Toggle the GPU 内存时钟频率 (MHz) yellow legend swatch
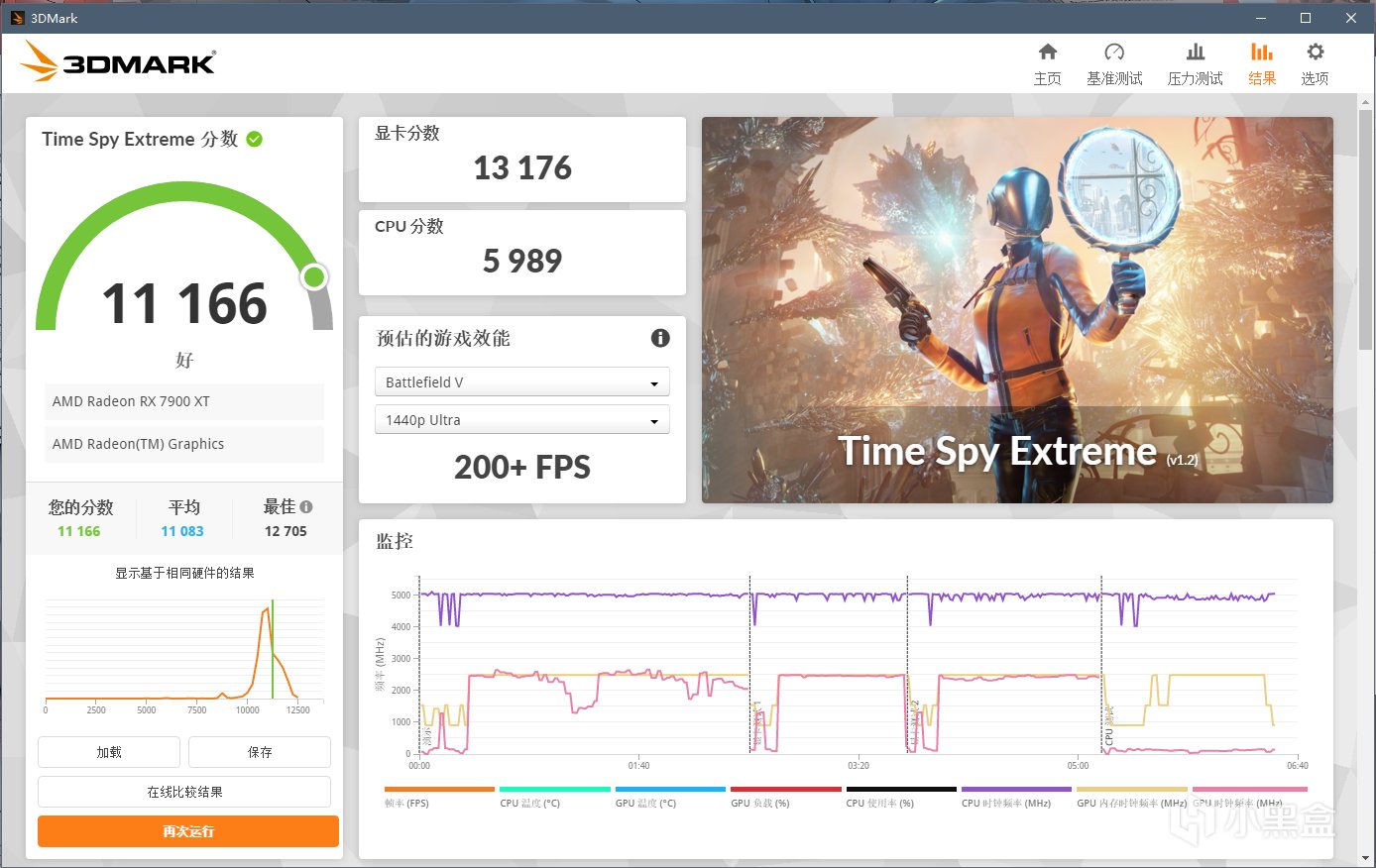 (1132, 790)
